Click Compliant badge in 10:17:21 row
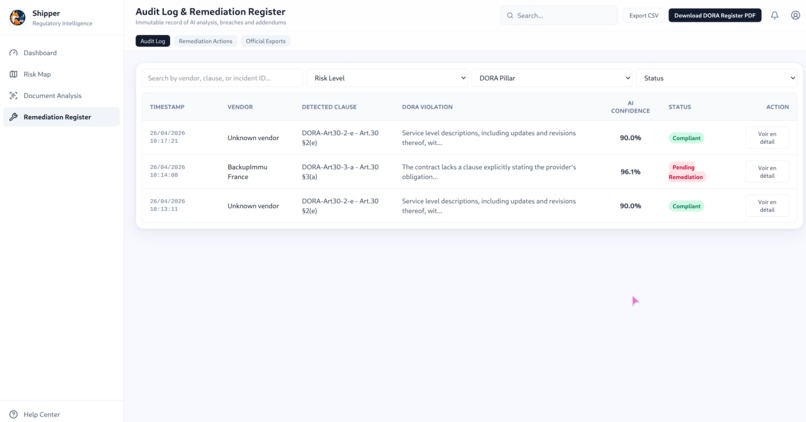Viewport: 806px width, 422px height. point(686,138)
